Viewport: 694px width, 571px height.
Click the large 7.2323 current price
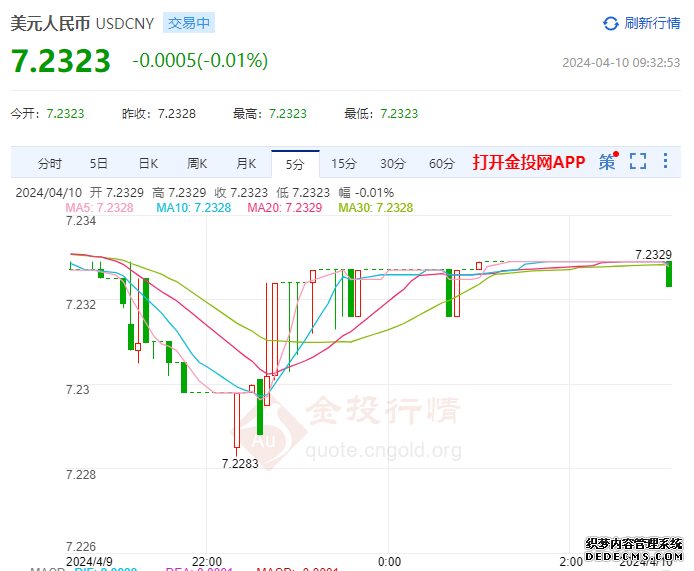point(61,61)
